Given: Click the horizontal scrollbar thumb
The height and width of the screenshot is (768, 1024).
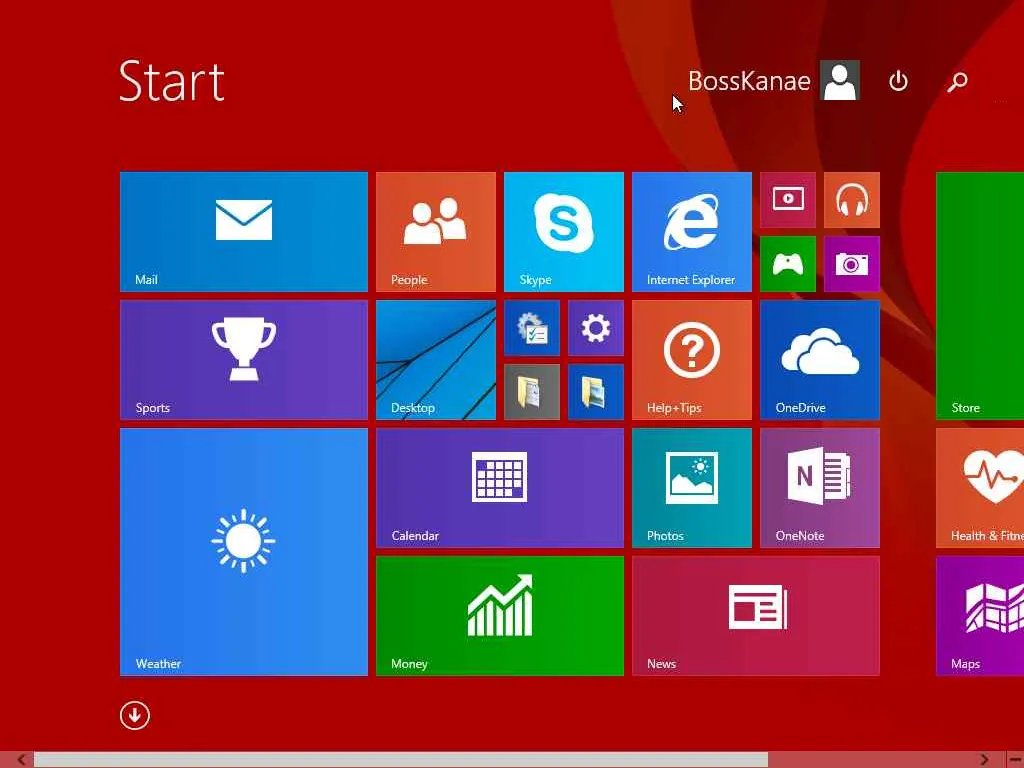Looking at the screenshot, I should click(x=401, y=760).
